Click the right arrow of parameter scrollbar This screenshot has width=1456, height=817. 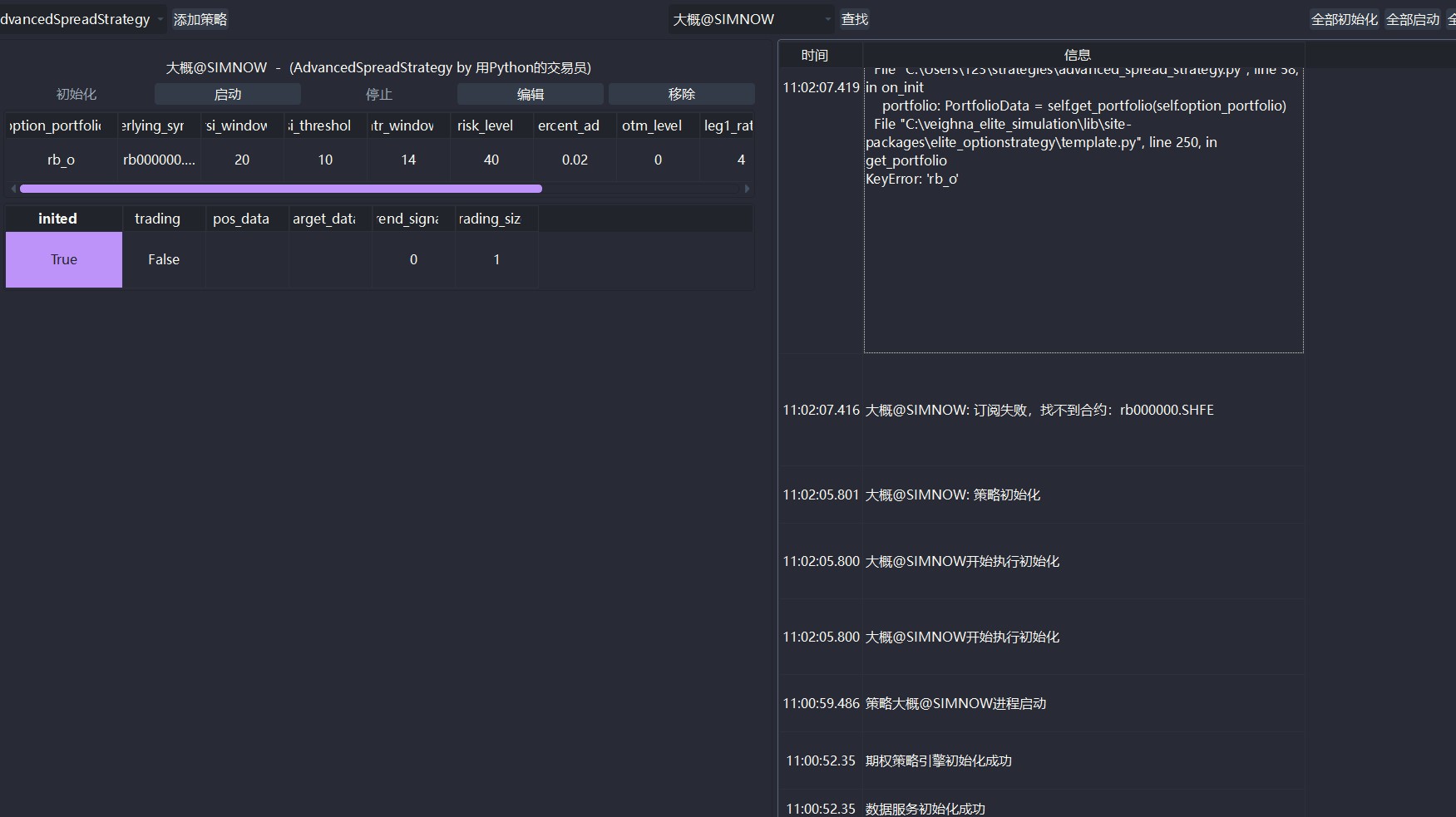click(x=747, y=189)
